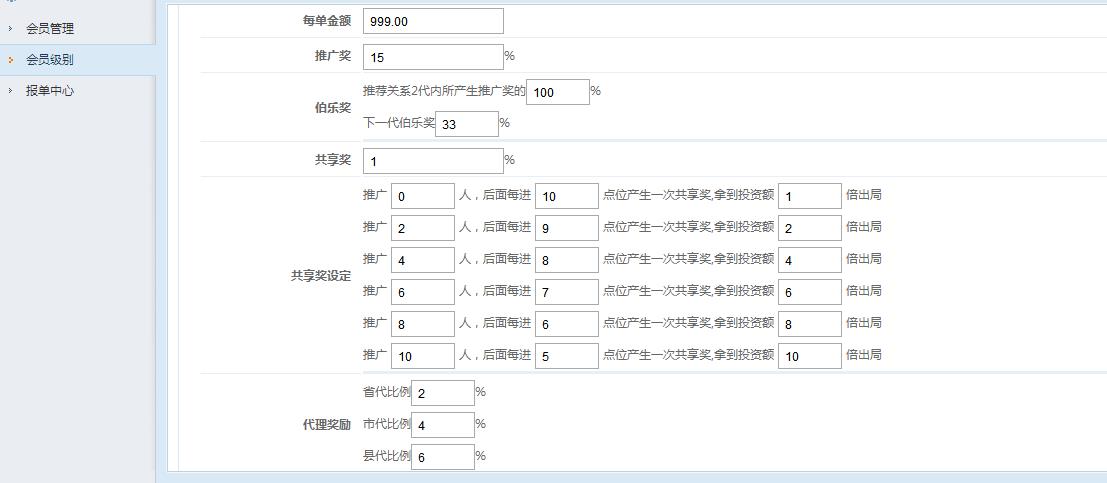Click the 共享奖 percentage input field
This screenshot has height=483, width=1107.
point(433,161)
